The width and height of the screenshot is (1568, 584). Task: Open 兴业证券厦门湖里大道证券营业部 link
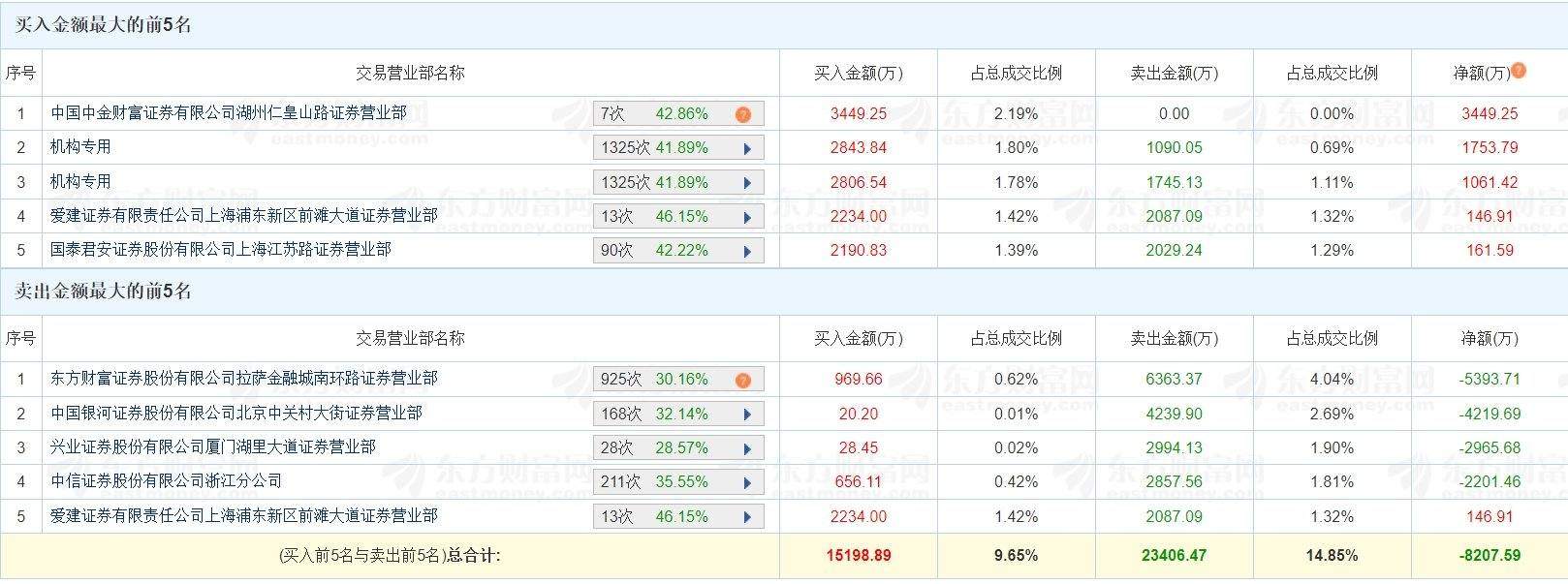coord(213,447)
